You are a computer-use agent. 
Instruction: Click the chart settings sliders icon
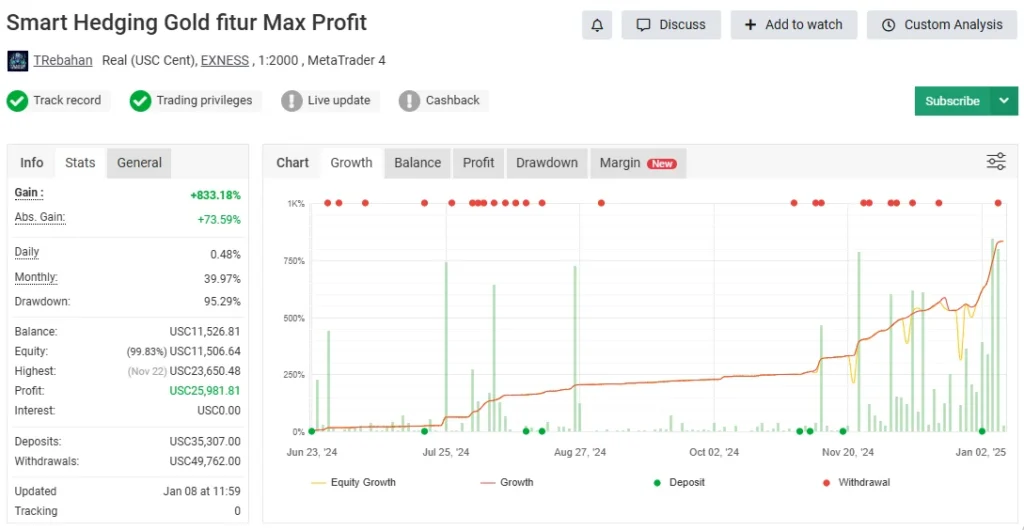click(x=996, y=162)
